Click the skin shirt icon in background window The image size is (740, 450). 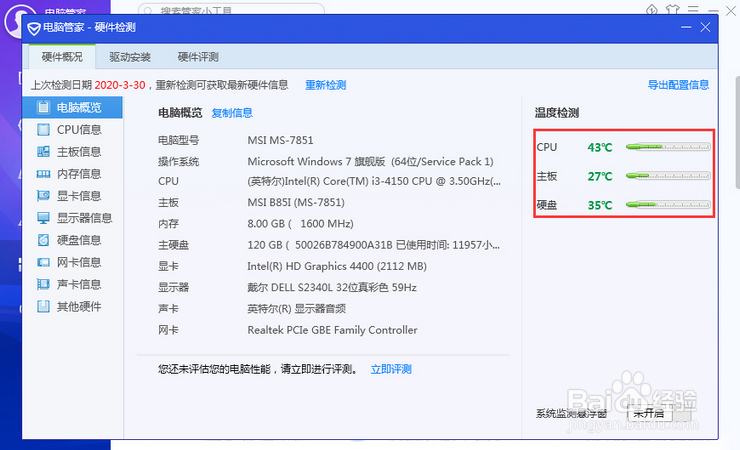pos(673,9)
